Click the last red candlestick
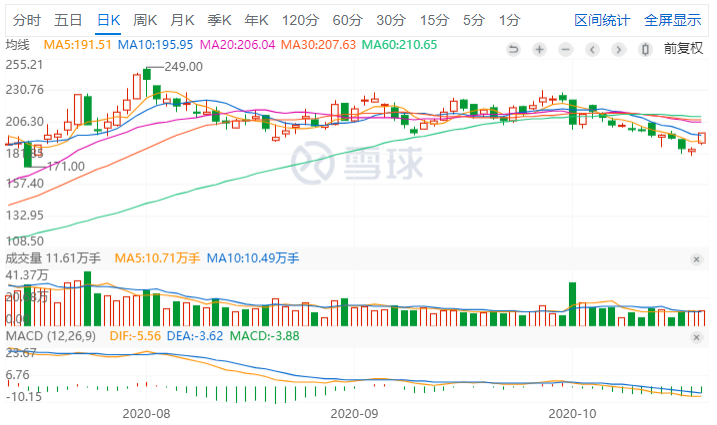717x425 pixels. click(x=702, y=139)
